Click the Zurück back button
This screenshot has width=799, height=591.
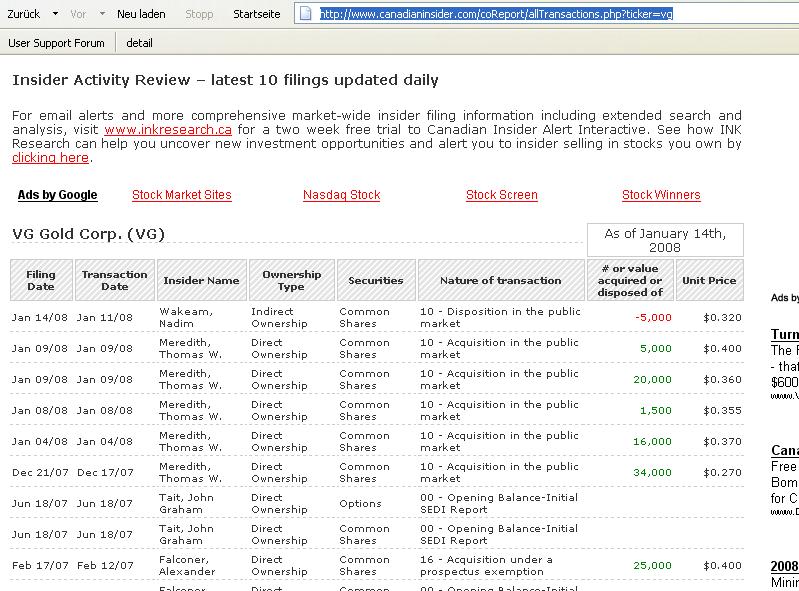coord(23,14)
